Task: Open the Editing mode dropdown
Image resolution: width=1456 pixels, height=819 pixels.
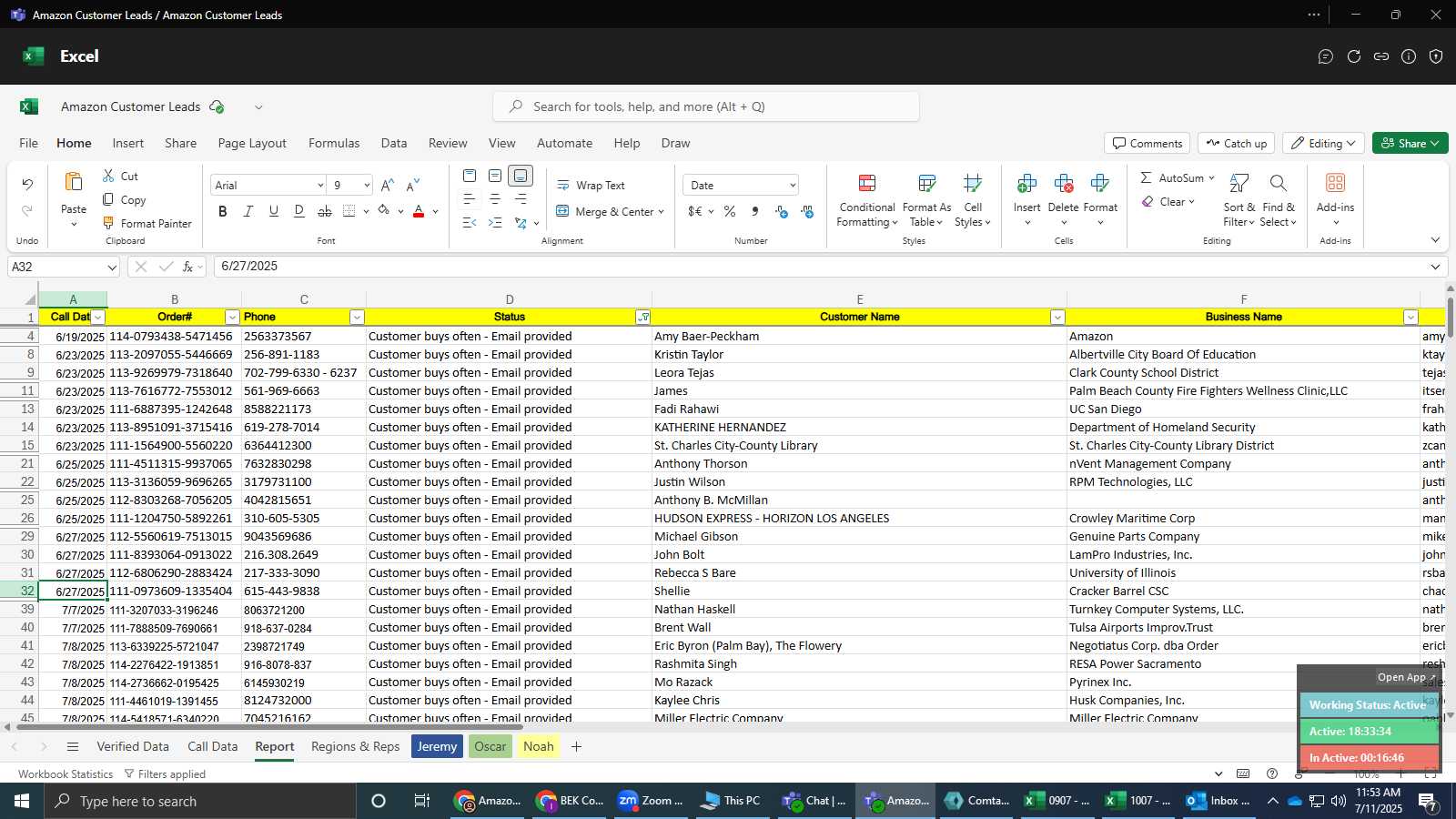Action: [1323, 143]
